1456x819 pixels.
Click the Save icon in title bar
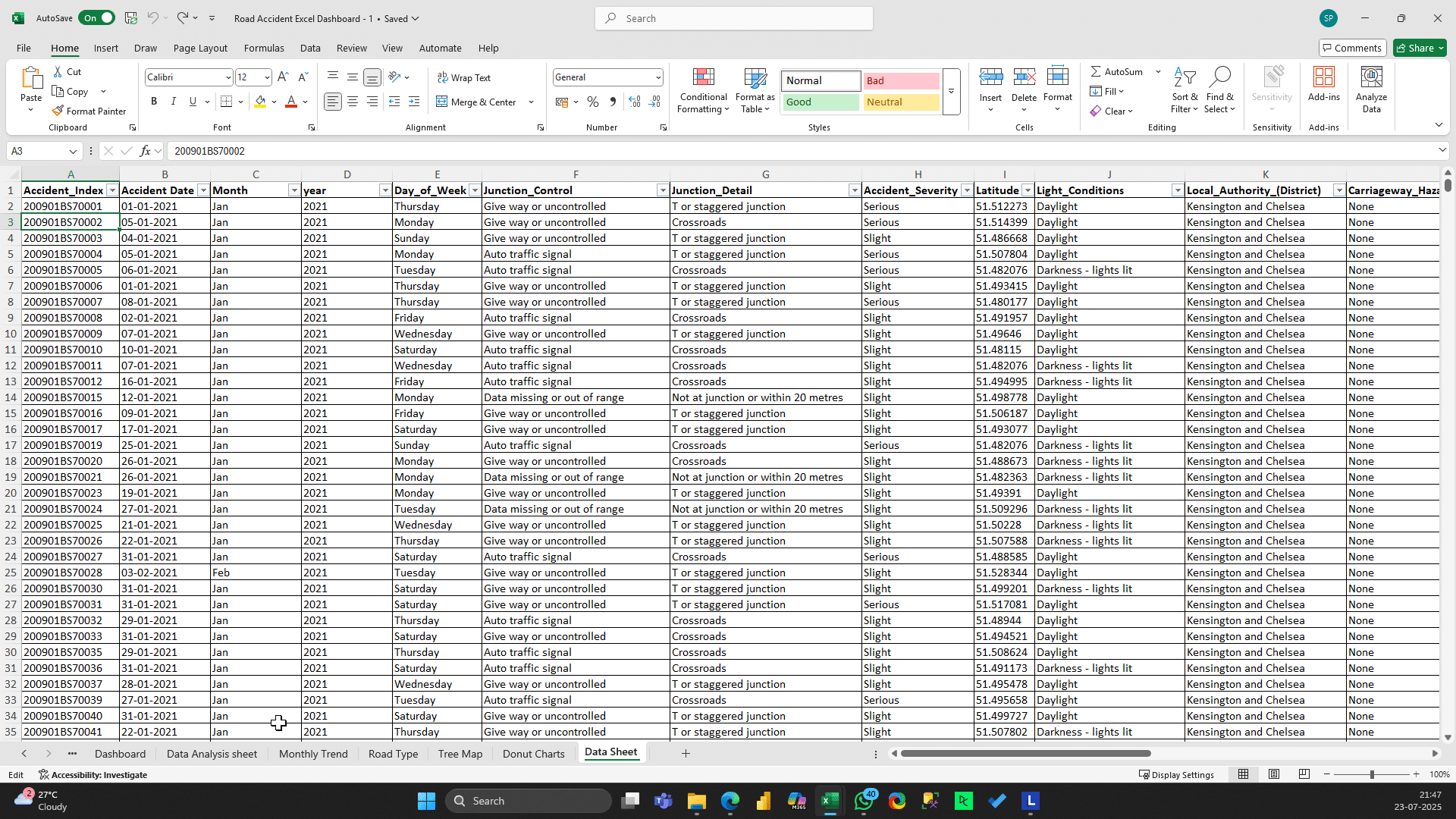[131, 18]
